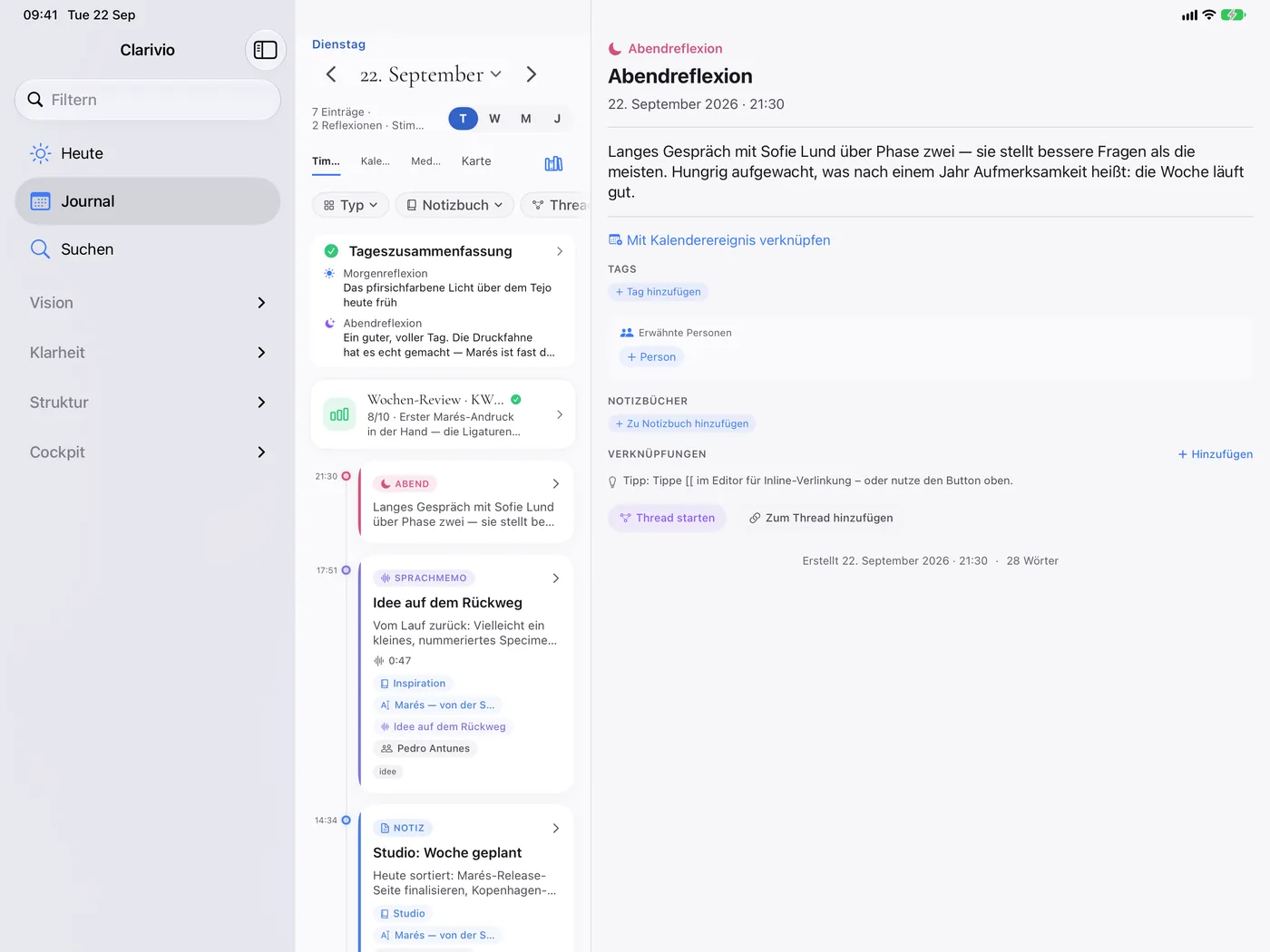Click the sun icon beside Heute
1270x952 pixels.
click(x=40, y=153)
